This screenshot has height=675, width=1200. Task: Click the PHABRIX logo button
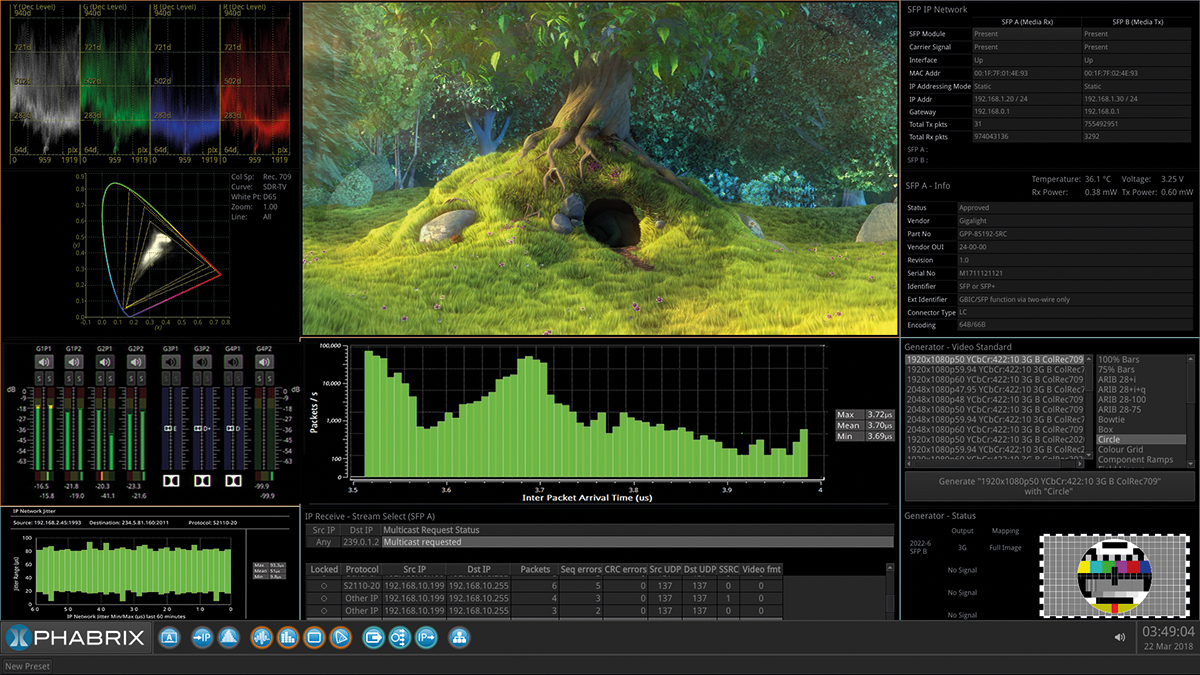point(77,637)
